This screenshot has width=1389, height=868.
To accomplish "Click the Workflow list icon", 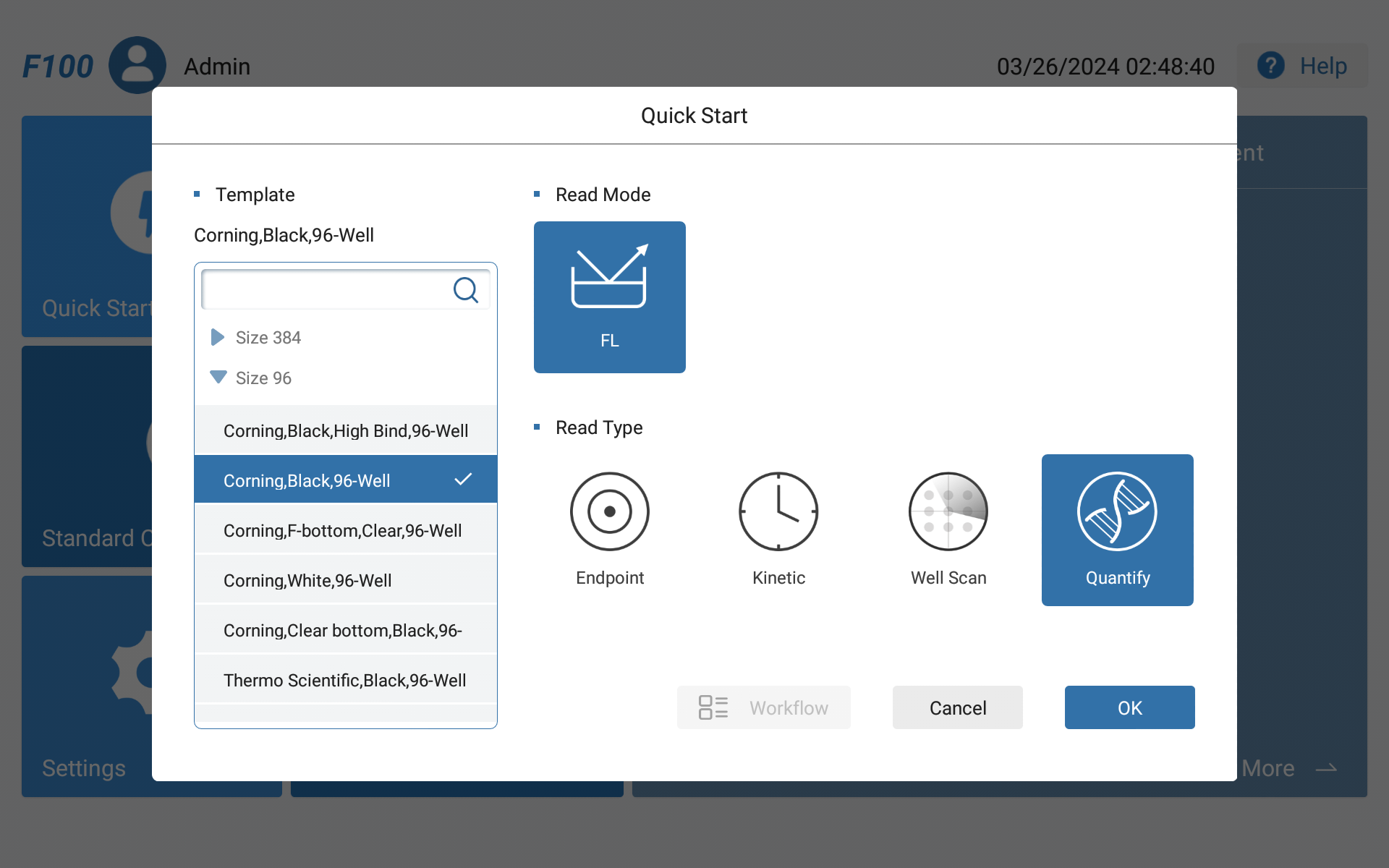I will click(x=713, y=707).
